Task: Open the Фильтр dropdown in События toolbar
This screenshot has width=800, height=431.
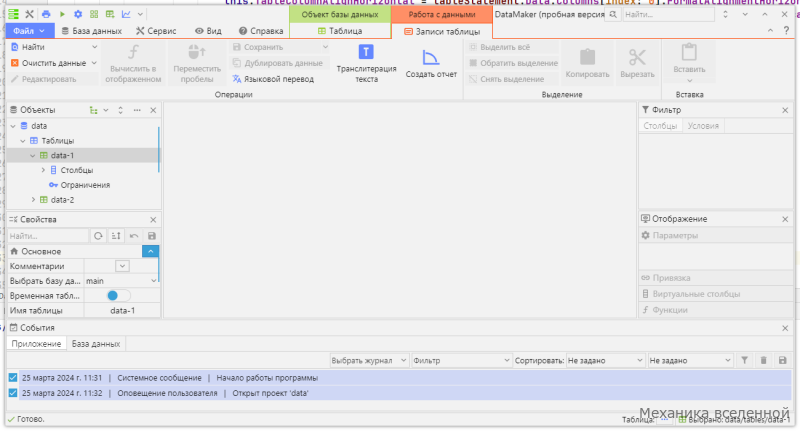Action: coord(461,361)
